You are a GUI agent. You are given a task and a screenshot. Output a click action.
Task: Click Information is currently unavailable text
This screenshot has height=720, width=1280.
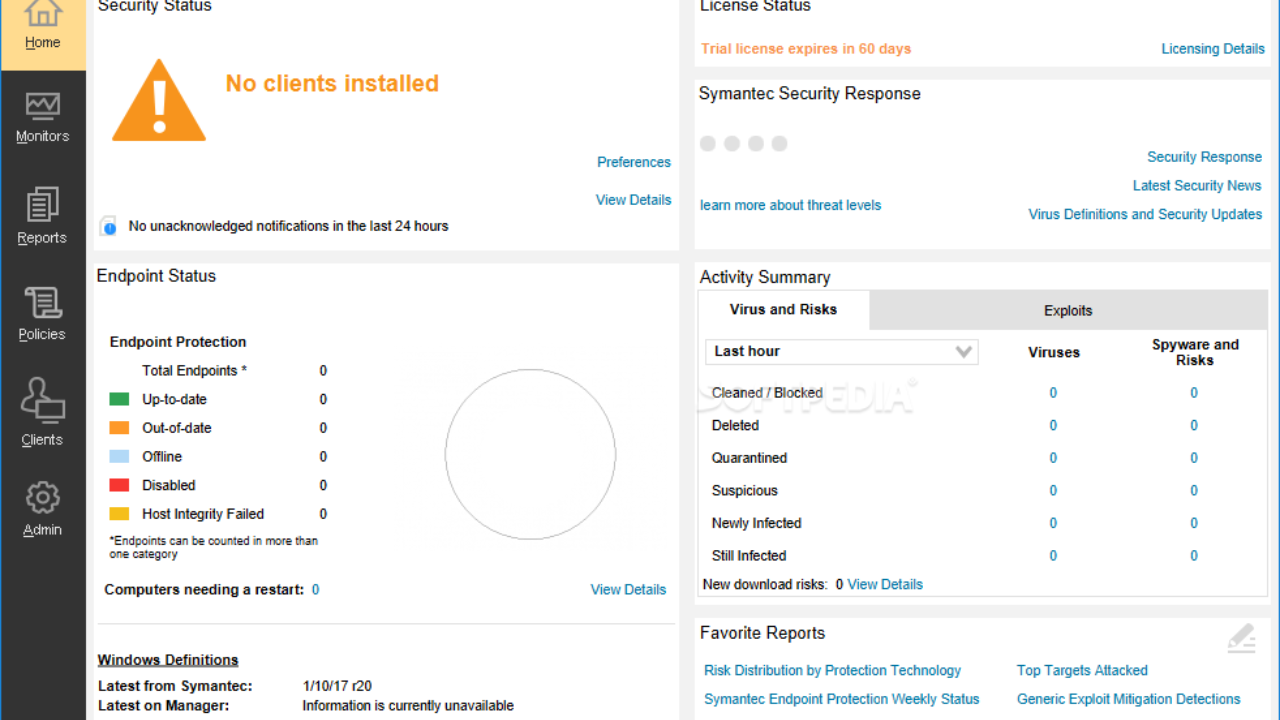[408, 706]
